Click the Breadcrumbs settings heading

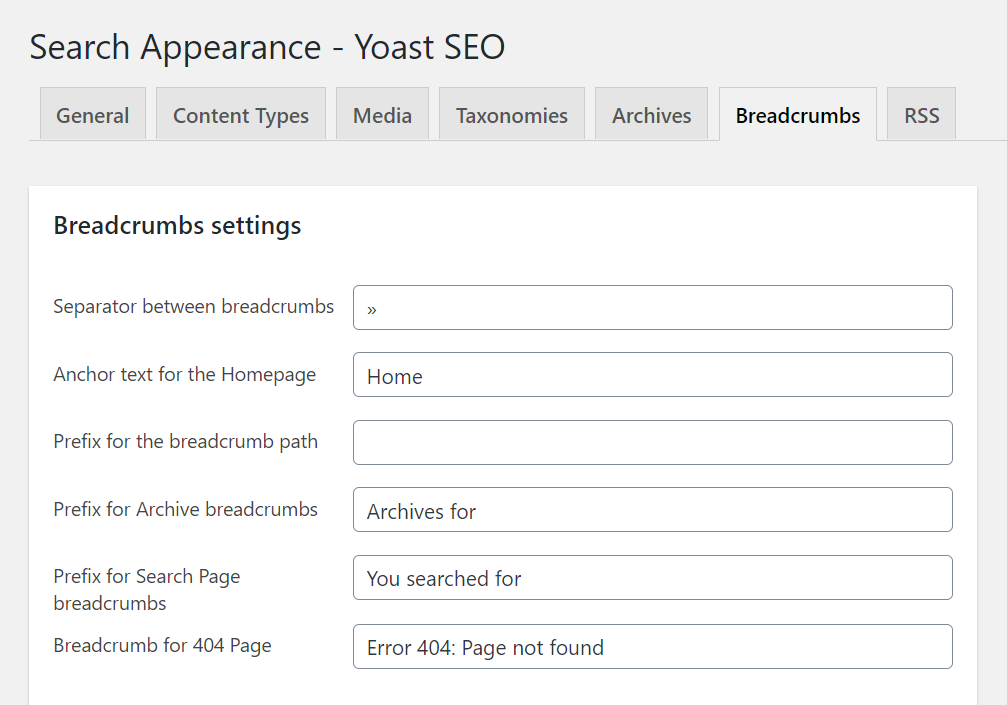(x=177, y=225)
